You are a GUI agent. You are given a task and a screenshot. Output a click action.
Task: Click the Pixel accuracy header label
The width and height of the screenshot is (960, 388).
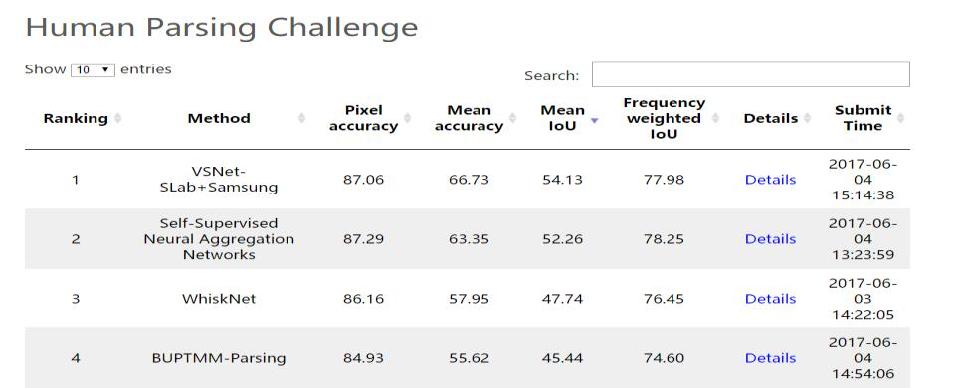(364, 118)
